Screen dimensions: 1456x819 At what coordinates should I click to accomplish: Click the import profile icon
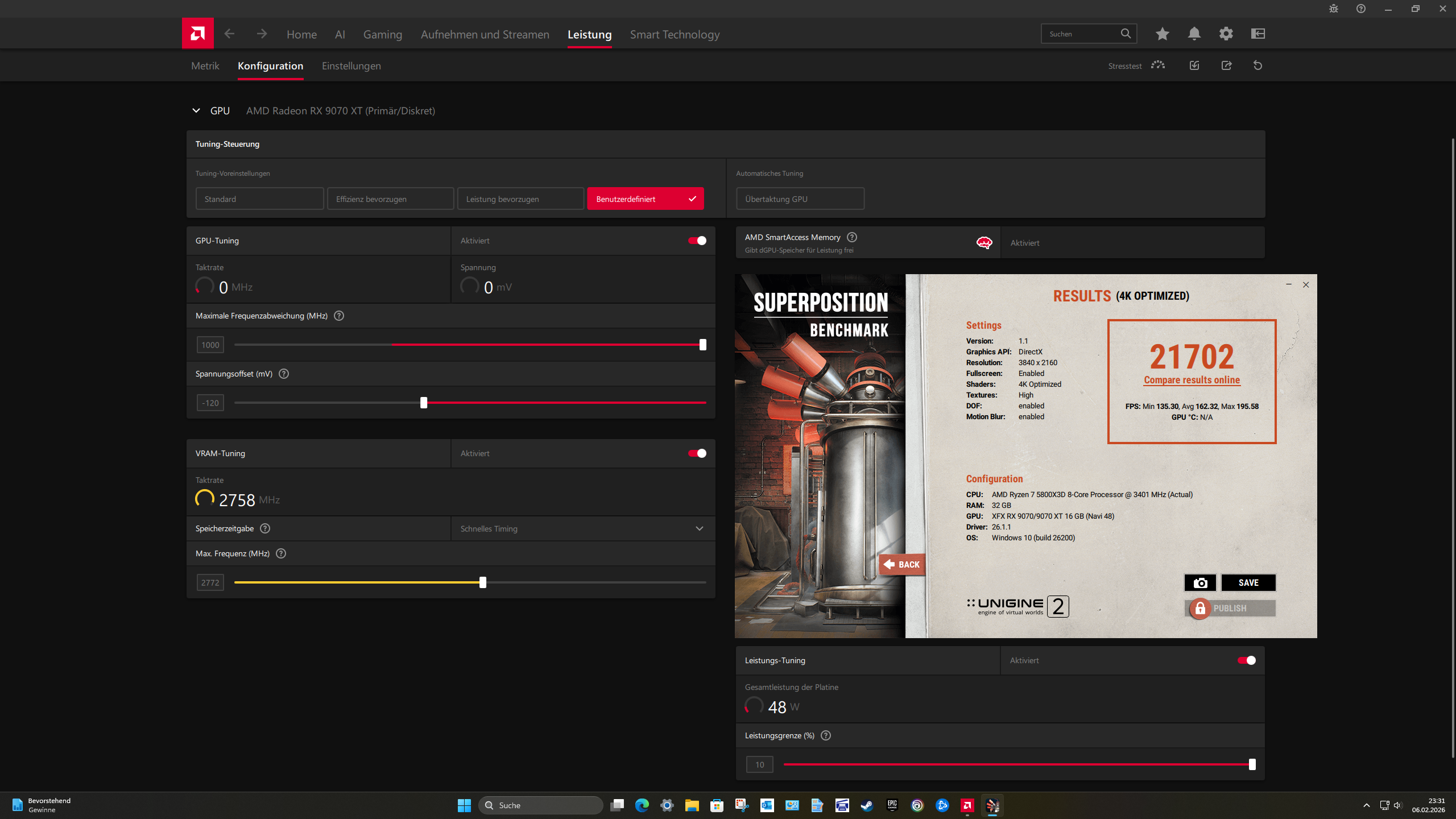click(x=1194, y=65)
